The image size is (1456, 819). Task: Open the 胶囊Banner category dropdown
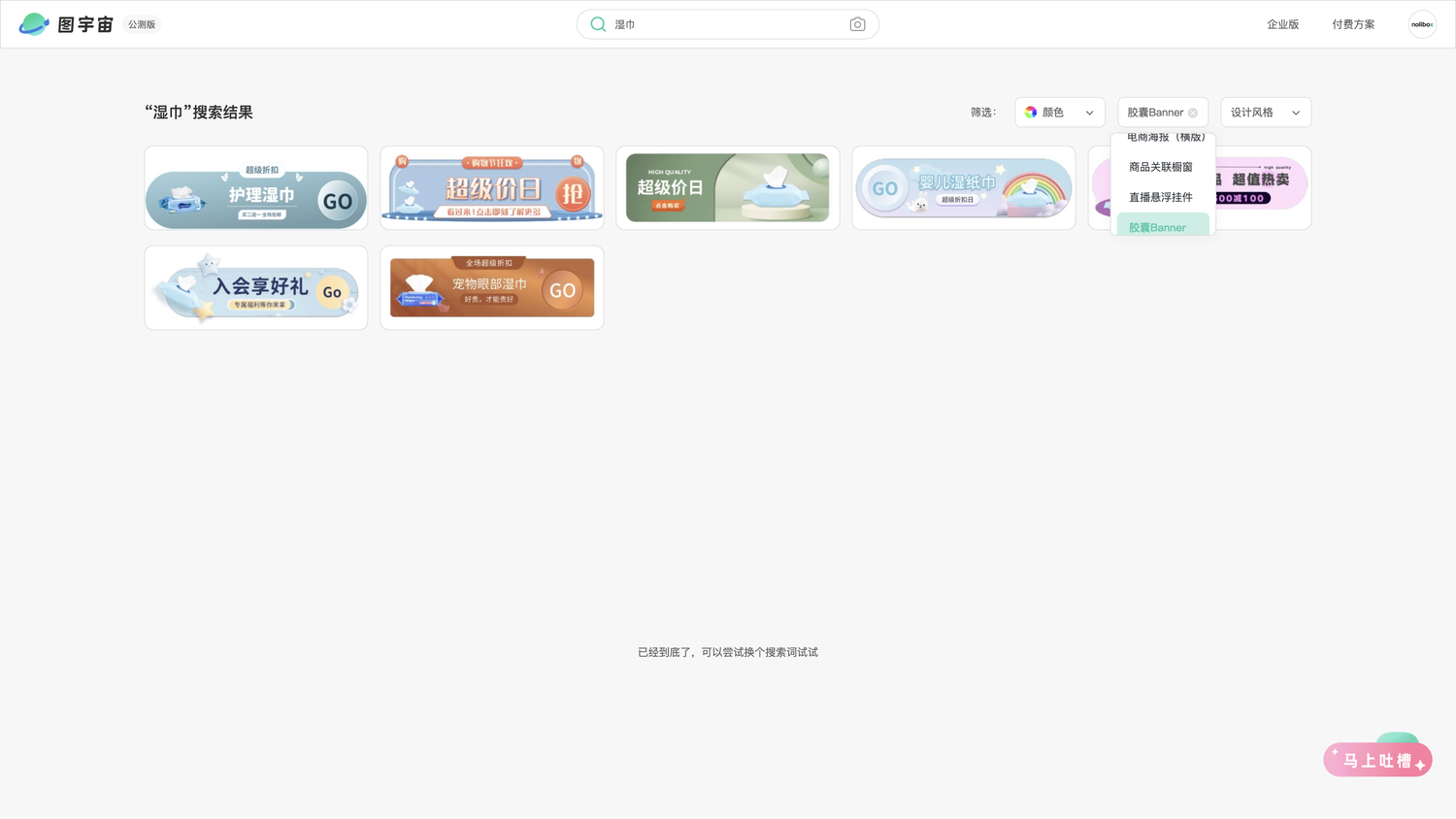[1163, 113]
